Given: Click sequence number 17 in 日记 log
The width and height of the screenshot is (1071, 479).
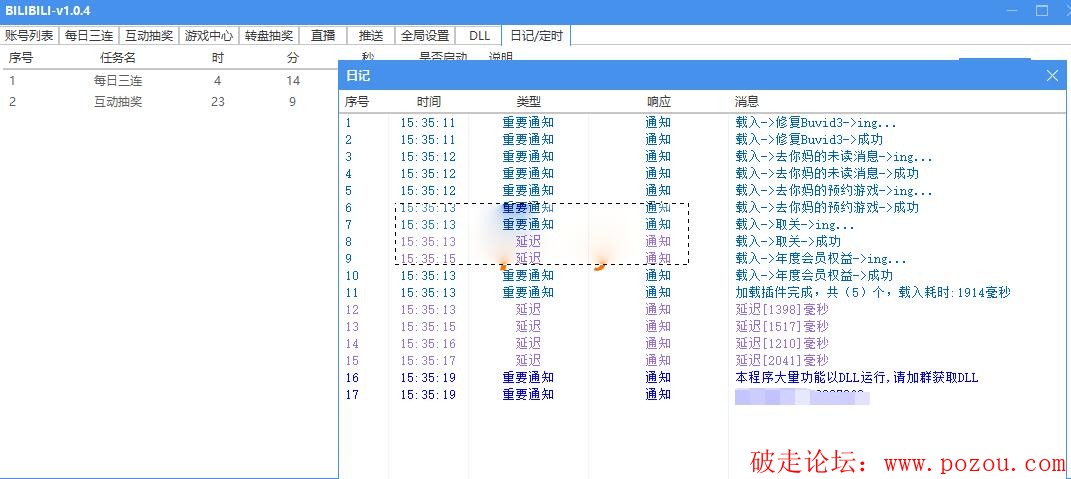Looking at the screenshot, I should pyautogui.click(x=352, y=394).
